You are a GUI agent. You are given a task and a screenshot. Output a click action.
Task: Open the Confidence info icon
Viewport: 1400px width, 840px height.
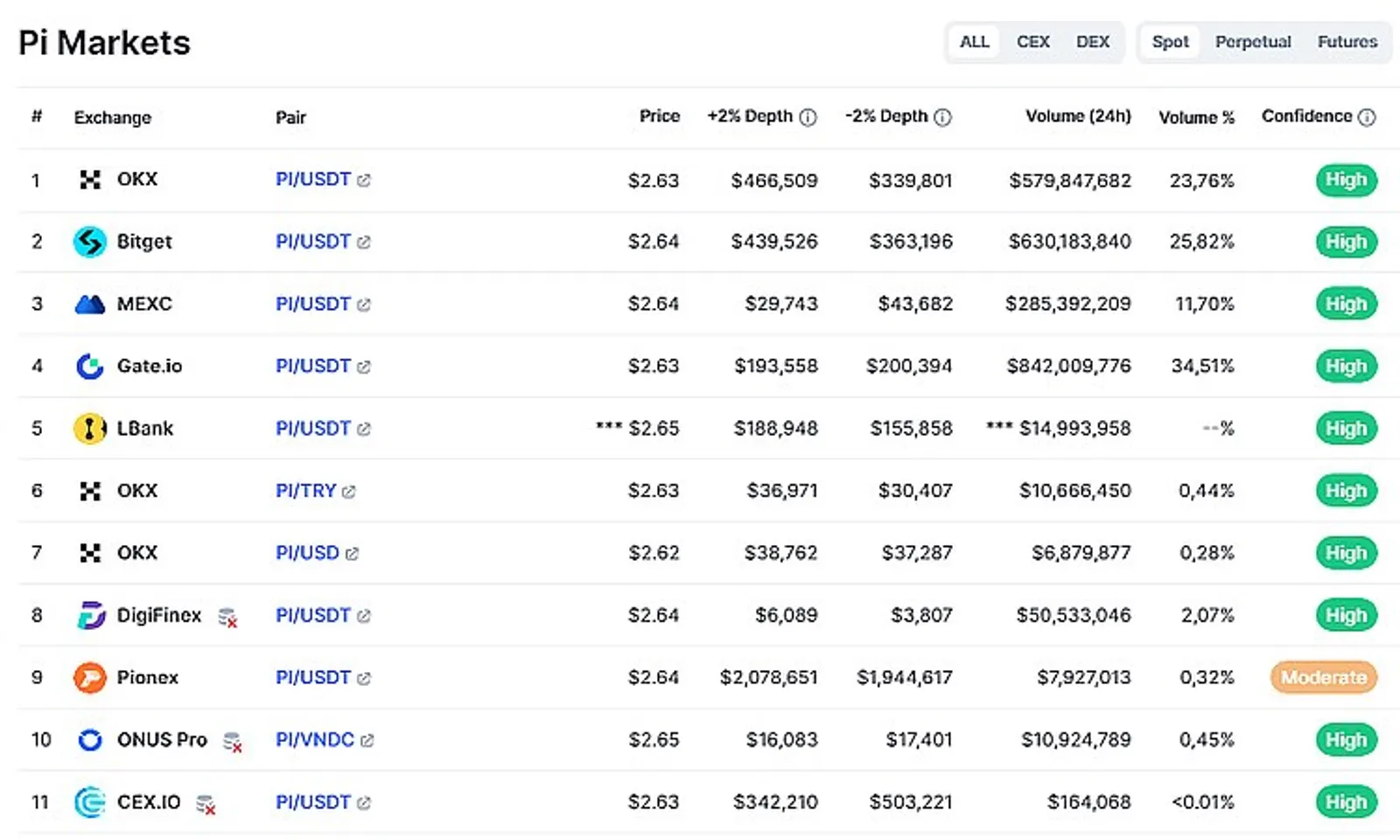(x=1367, y=117)
